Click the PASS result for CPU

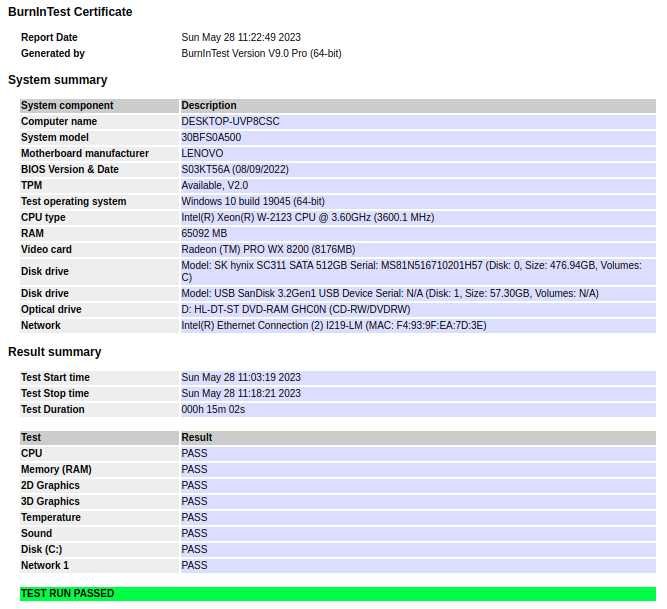pos(194,454)
